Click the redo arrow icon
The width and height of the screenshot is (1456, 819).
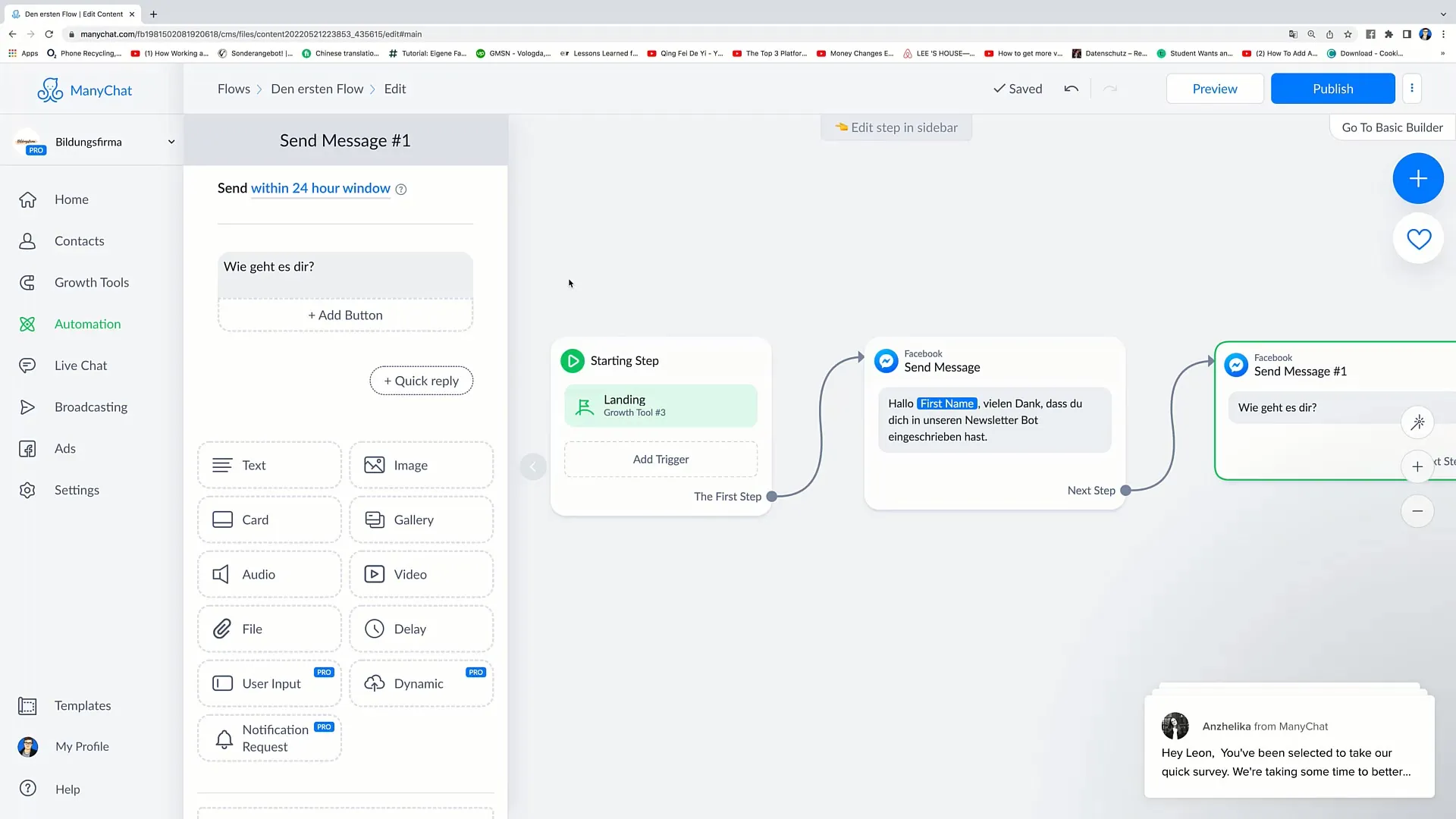pyautogui.click(x=1110, y=89)
